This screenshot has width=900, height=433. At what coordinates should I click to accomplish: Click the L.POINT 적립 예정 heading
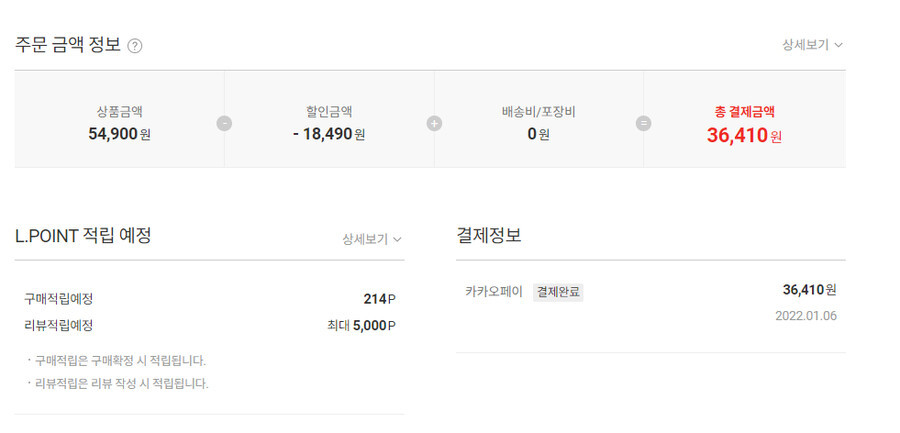click(83, 235)
